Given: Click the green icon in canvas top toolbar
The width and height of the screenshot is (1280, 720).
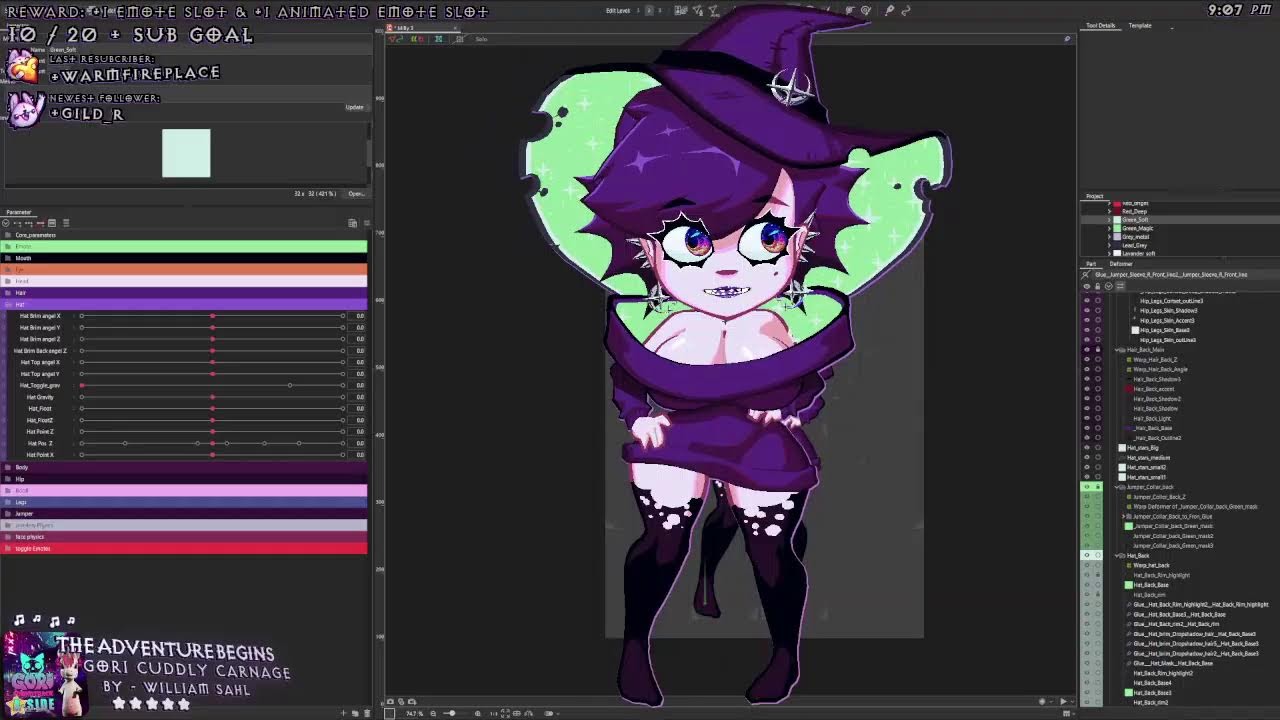Looking at the screenshot, I should tap(438, 39).
